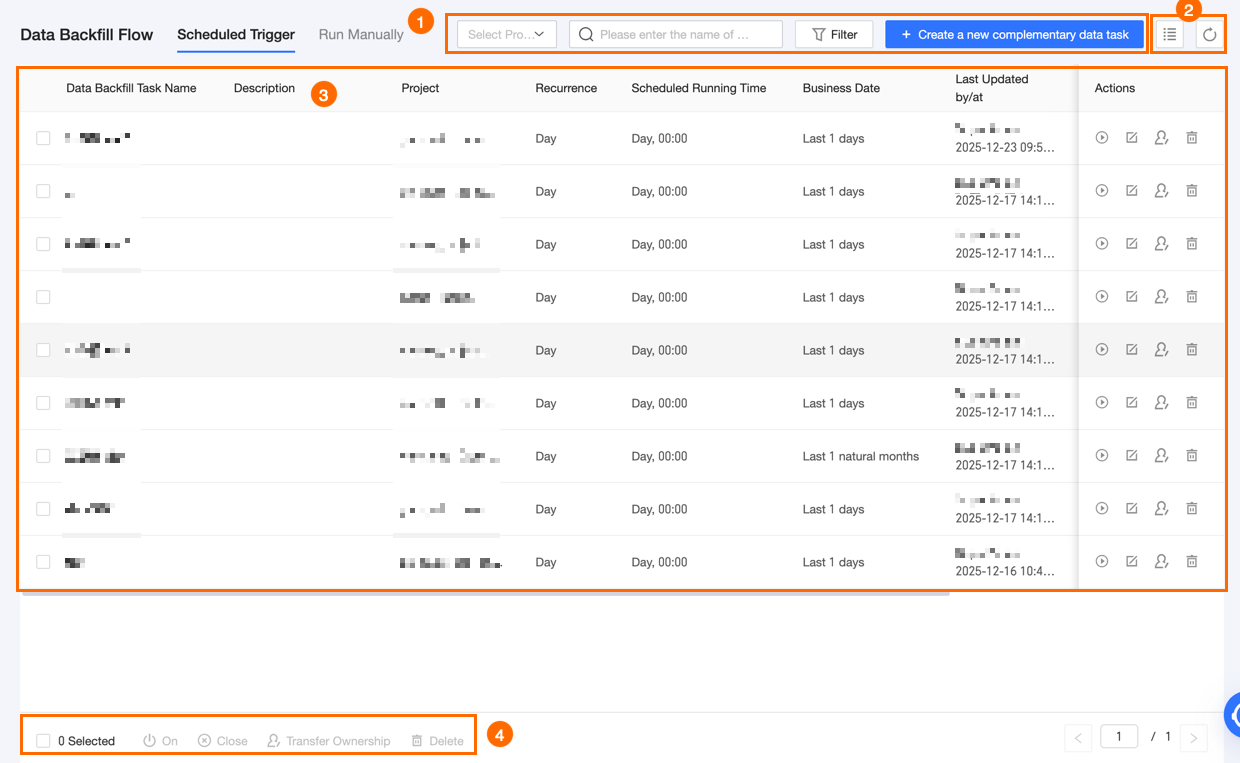Click the 'Data Backfill Task Name' column header
Viewport: 1240px width, 763px height.
coord(131,88)
